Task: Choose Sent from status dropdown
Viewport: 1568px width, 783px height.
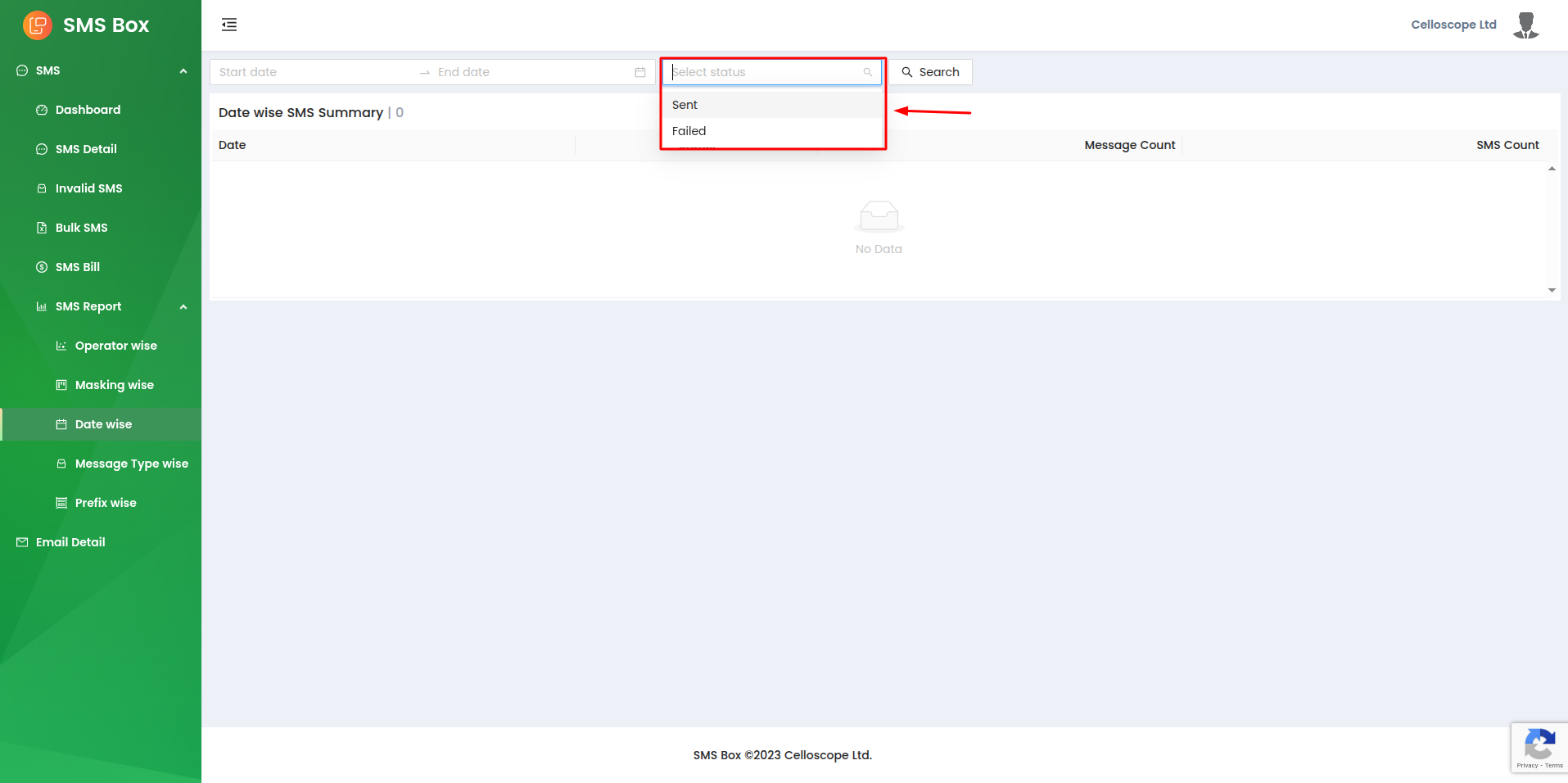Action: [685, 105]
